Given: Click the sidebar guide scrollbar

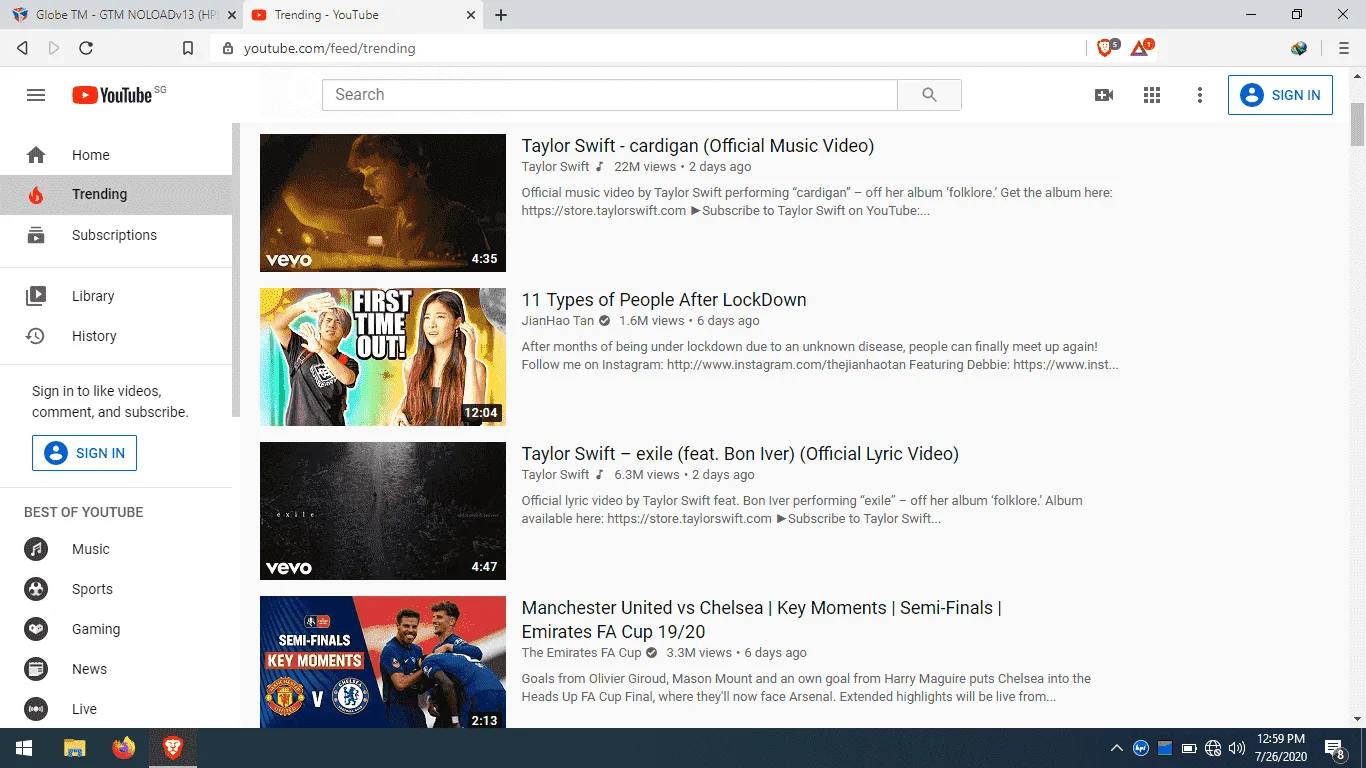Looking at the screenshot, I should click(x=236, y=270).
